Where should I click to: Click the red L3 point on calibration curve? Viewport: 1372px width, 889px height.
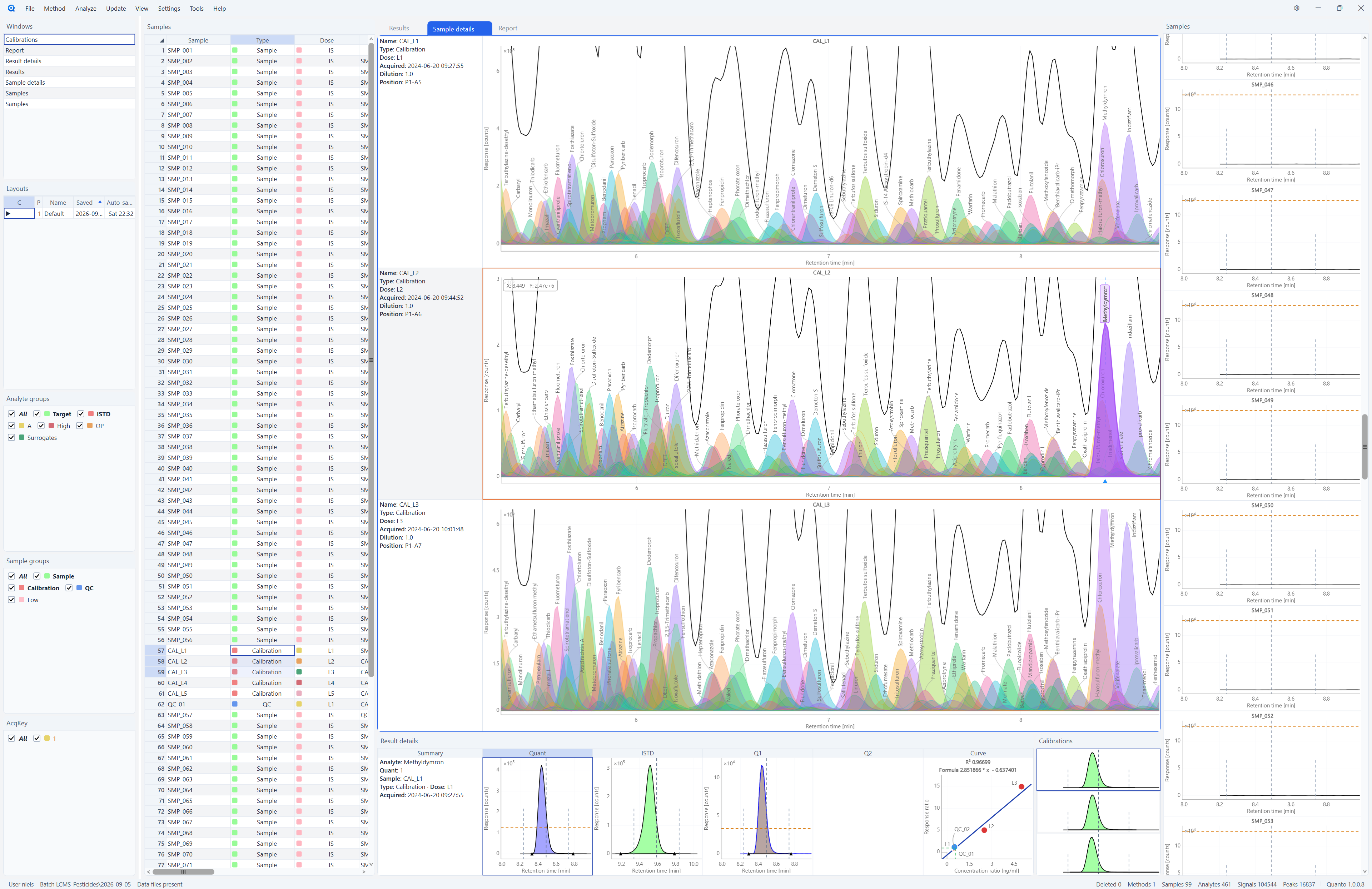[1021, 787]
